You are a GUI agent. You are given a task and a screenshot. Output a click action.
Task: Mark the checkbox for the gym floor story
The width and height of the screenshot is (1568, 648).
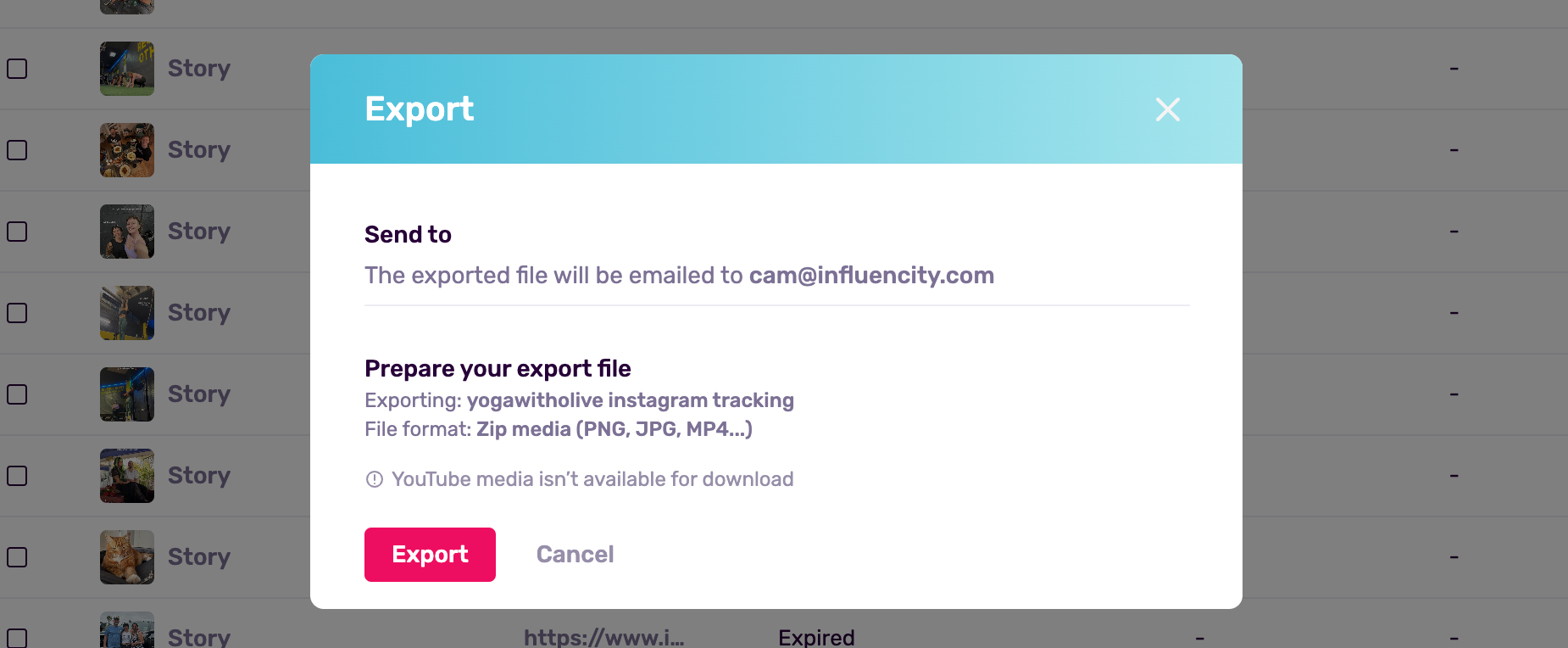(17, 69)
